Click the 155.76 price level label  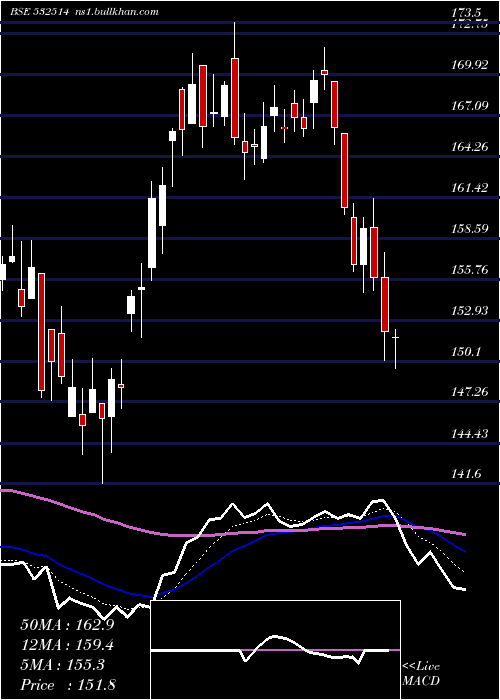(470, 270)
